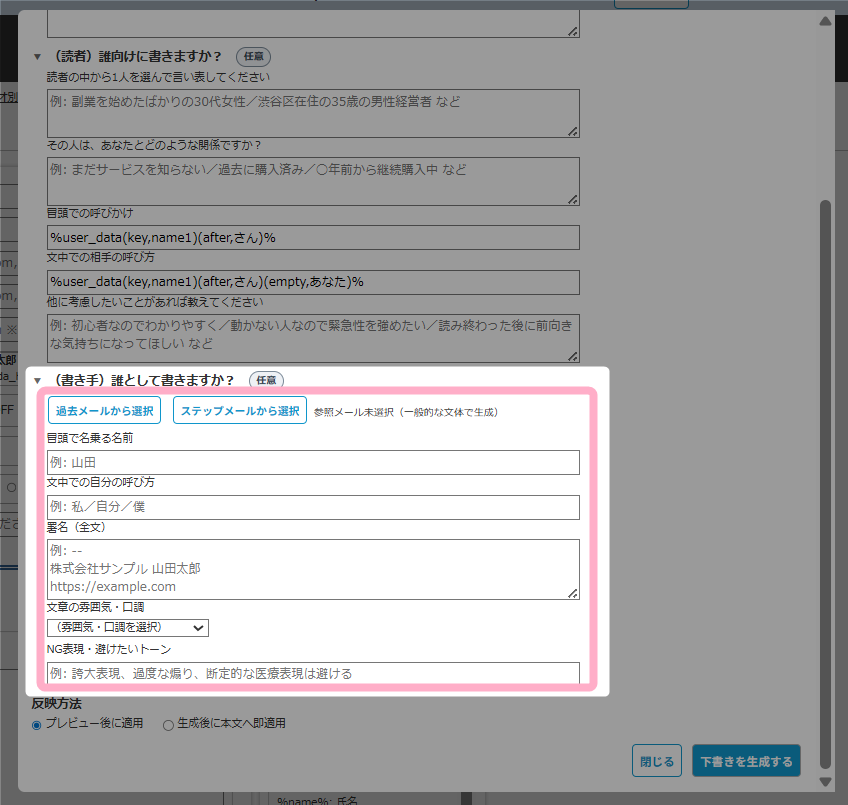Open the 雰囲気・口調を選択 dropdown

click(x=128, y=628)
